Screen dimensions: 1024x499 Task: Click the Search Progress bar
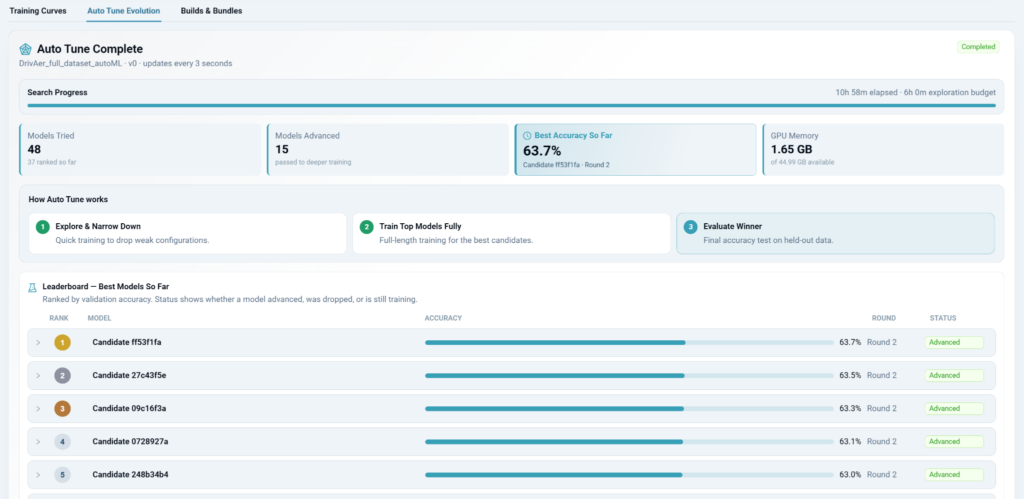coord(511,105)
